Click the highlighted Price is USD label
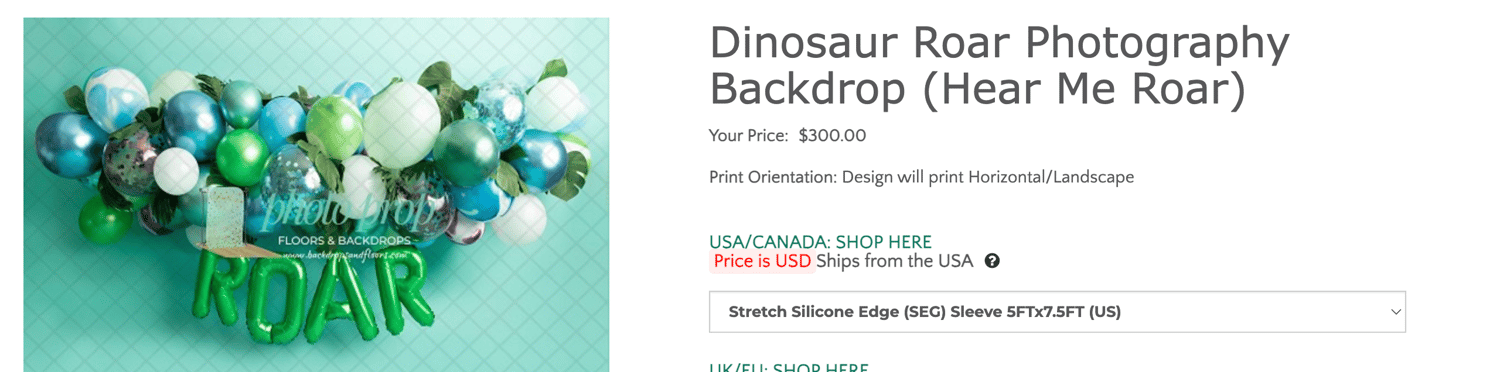This screenshot has width=1500, height=372. click(x=762, y=261)
